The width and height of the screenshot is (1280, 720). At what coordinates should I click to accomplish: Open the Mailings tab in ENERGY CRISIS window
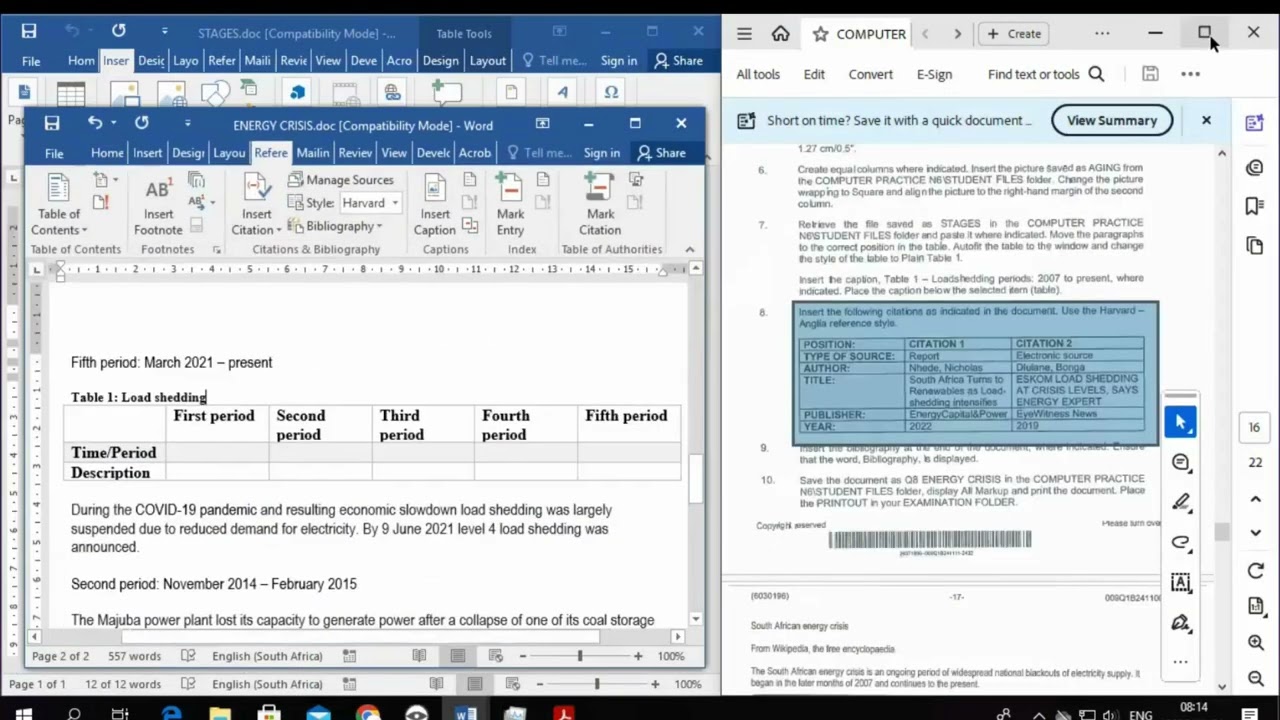[313, 153]
